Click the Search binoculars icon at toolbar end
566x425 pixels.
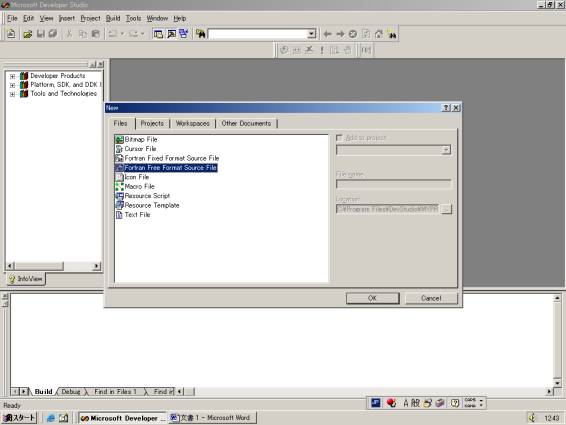click(392, 34)
